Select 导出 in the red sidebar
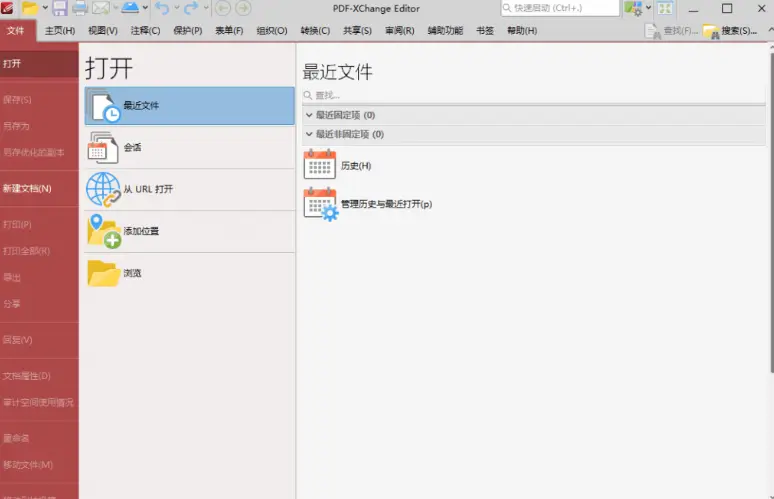Image resolution: width=774 pixels, height=499 pixels. tap(39, 277)
